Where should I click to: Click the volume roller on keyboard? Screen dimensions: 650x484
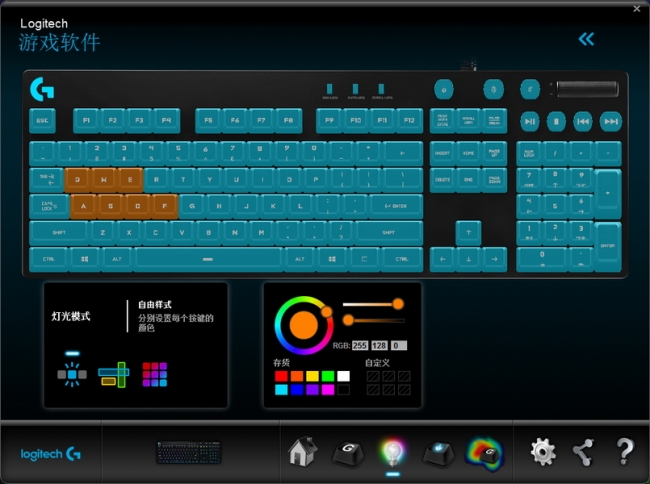coord(587,89)
